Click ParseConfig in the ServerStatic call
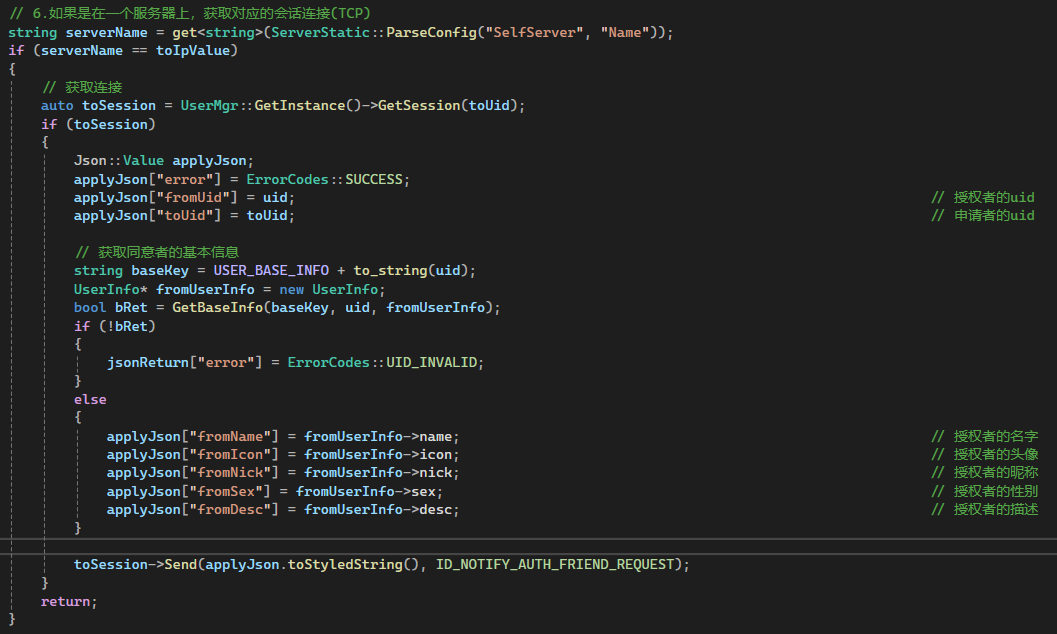 (431, 32)
